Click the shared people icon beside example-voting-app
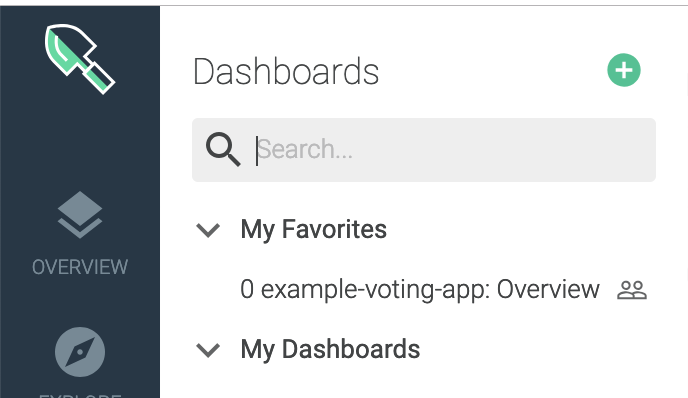688x398 pixels. click(632, 290)
